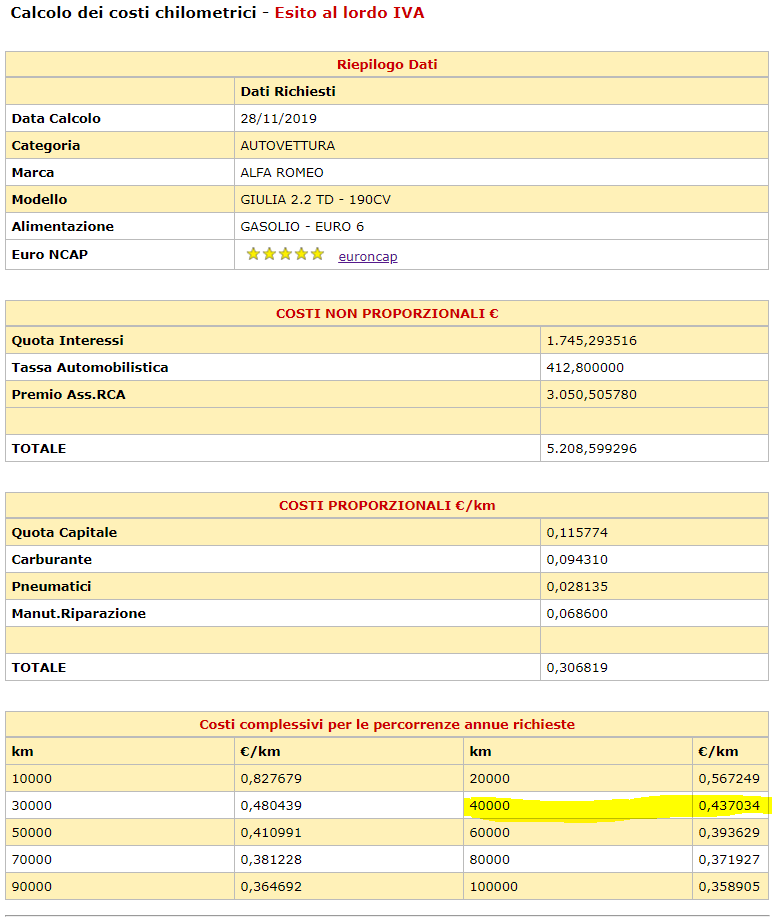Select the date 28/11/2019

click(278, 118)
